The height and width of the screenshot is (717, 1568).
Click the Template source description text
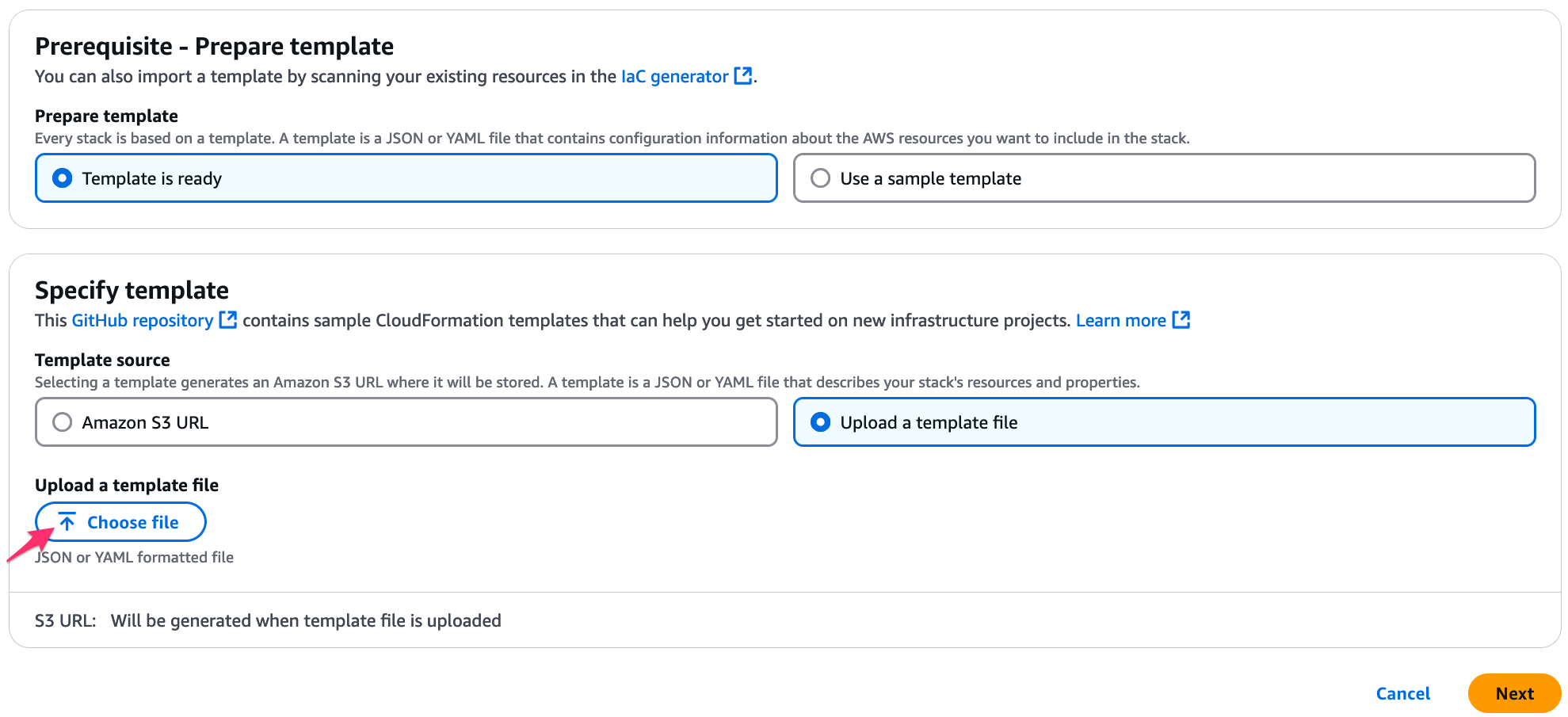586,381
